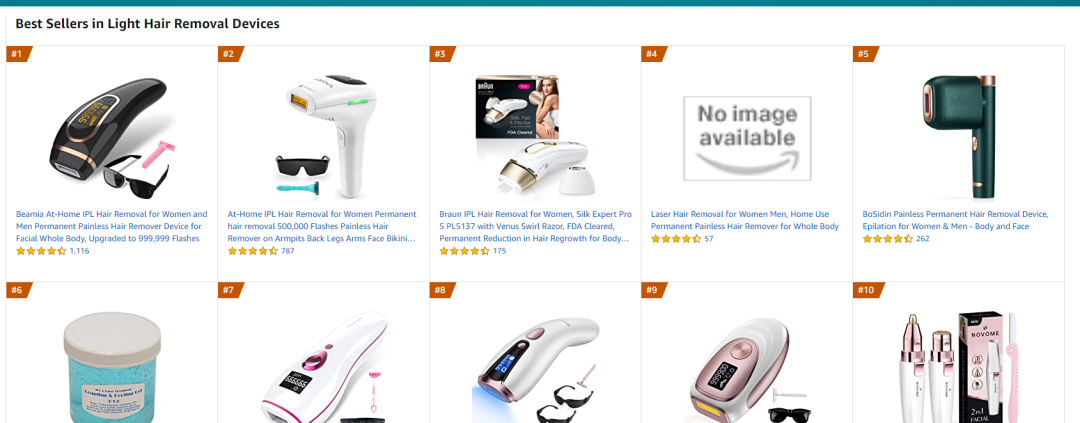
Task: Open the BoSidin Painless Permanent Hair Removal link
Action: 955,220
